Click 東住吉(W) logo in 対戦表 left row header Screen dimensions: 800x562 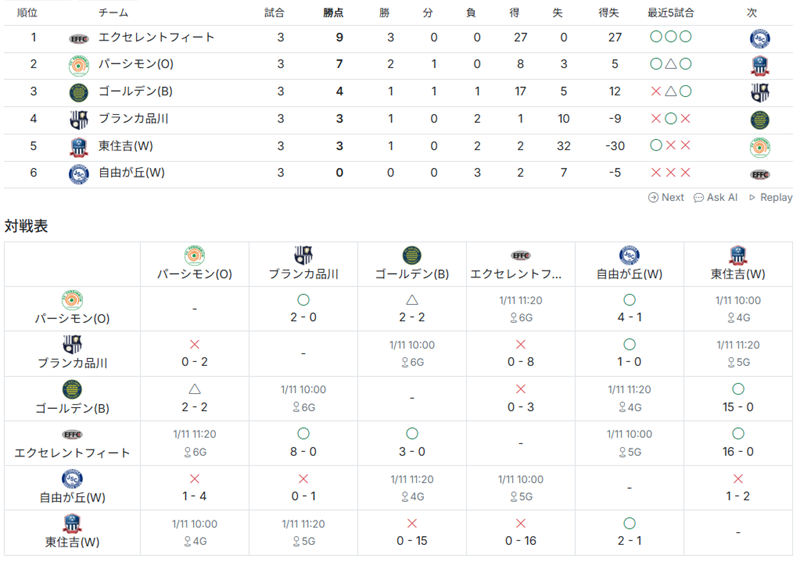(72, 524)
